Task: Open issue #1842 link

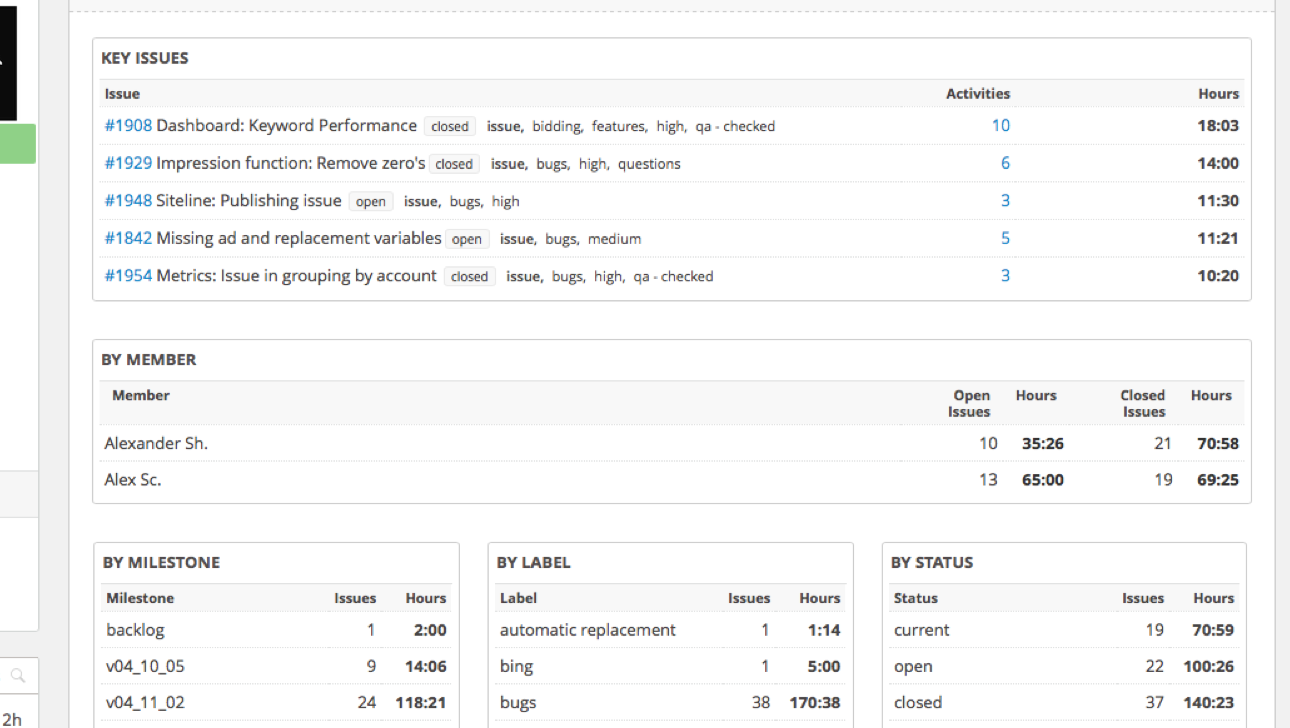Action: point(128,238)
